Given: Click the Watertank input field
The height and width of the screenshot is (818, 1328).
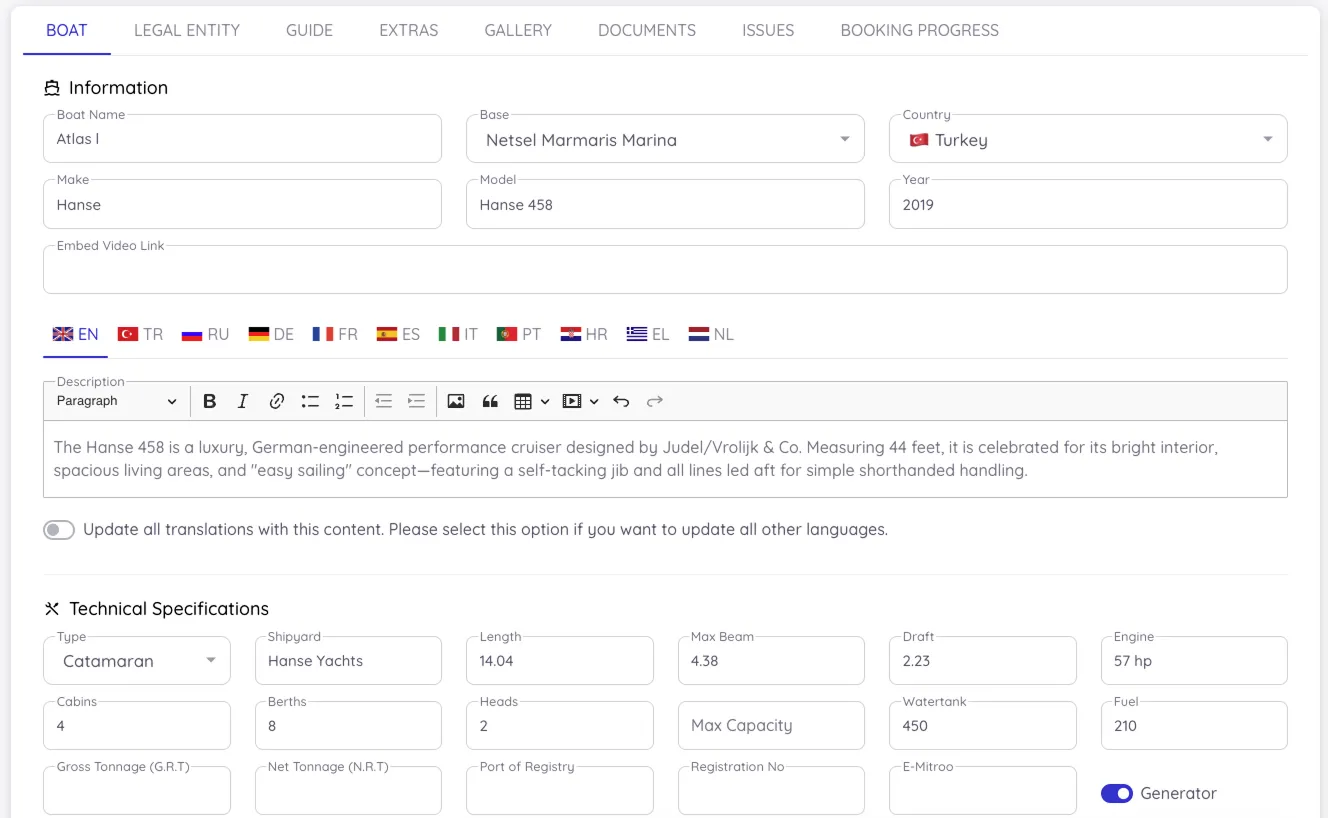Looking at the screenshot, I should pos(983,726).
